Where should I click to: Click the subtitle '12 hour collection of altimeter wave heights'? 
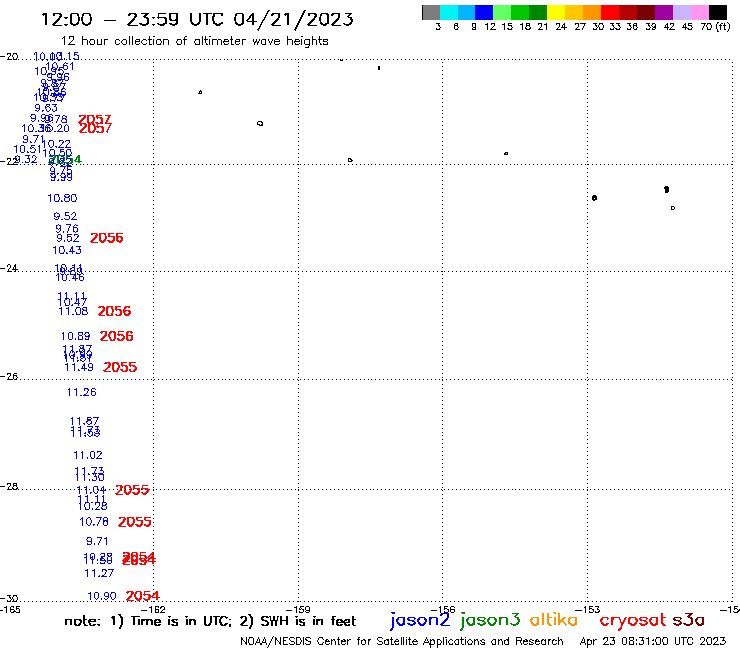194,41
